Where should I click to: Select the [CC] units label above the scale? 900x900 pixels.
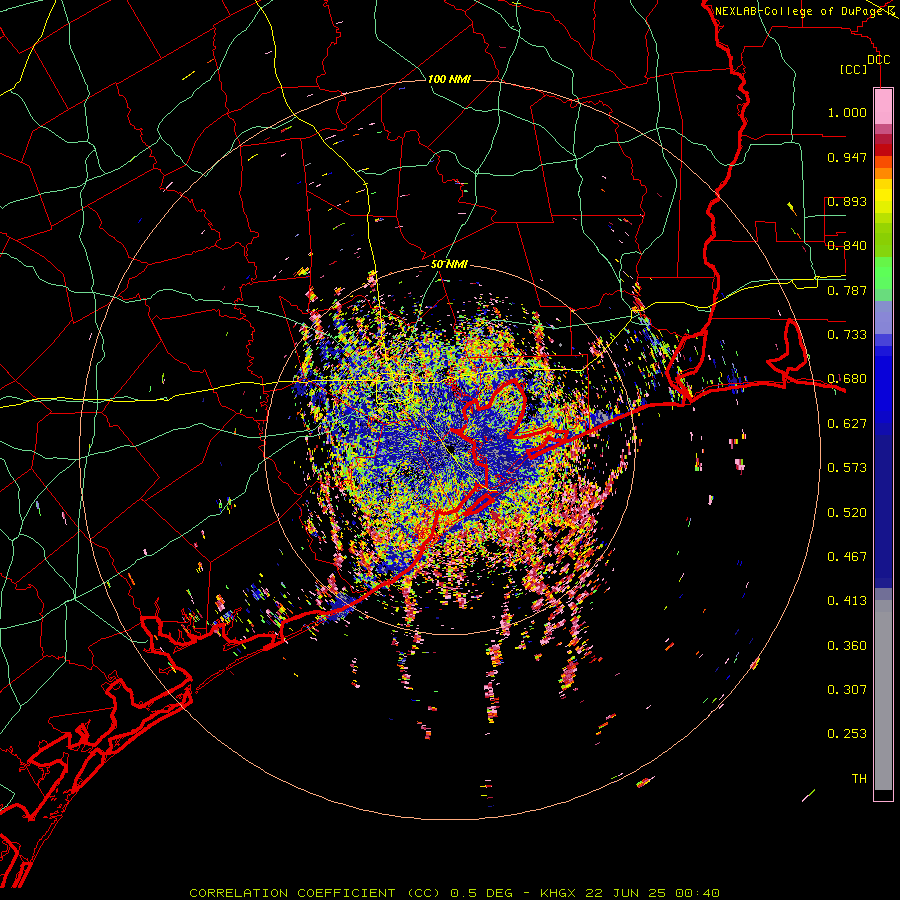tap(854, 69)
